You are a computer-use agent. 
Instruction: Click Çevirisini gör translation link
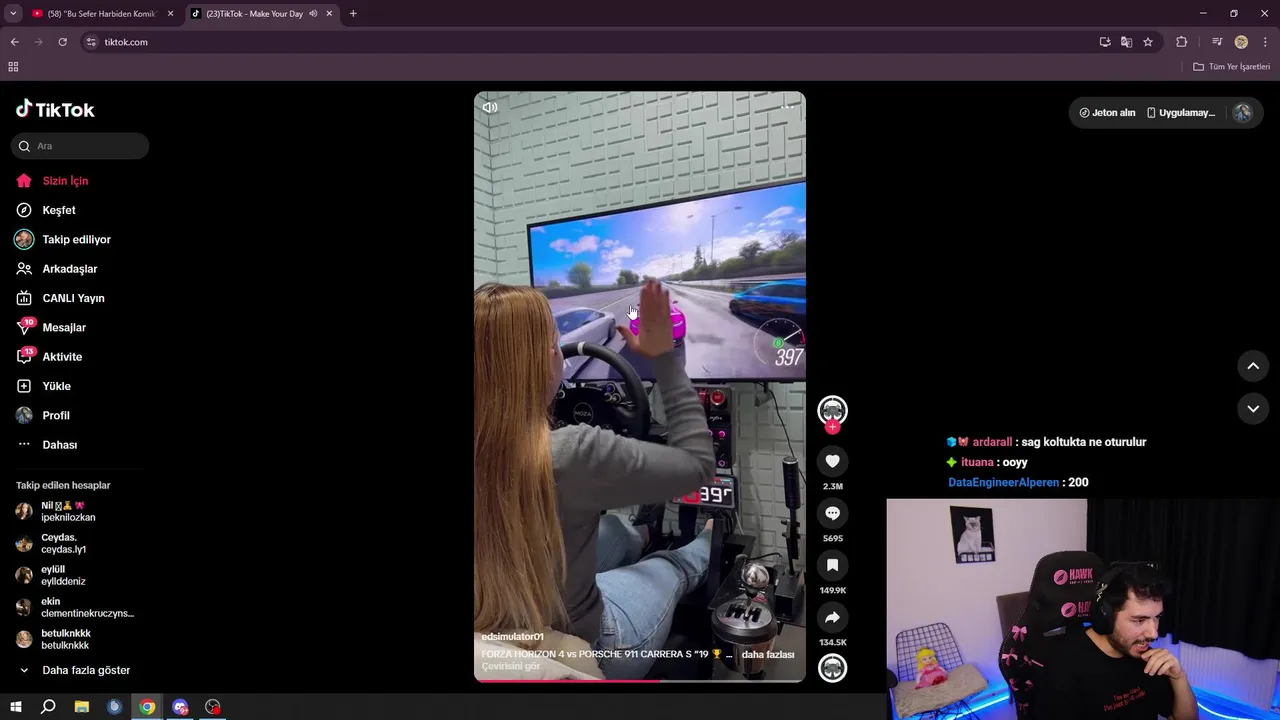pyautogui.click(x=510, y=667)
